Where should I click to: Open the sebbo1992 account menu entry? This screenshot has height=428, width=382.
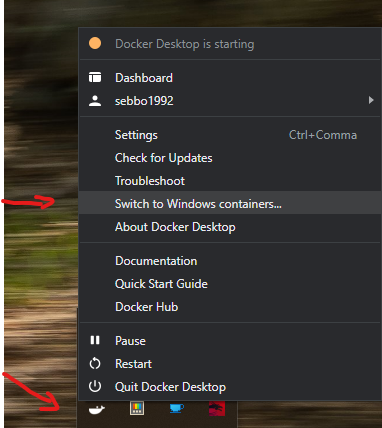pyautogui.click(x=230, y=101)
